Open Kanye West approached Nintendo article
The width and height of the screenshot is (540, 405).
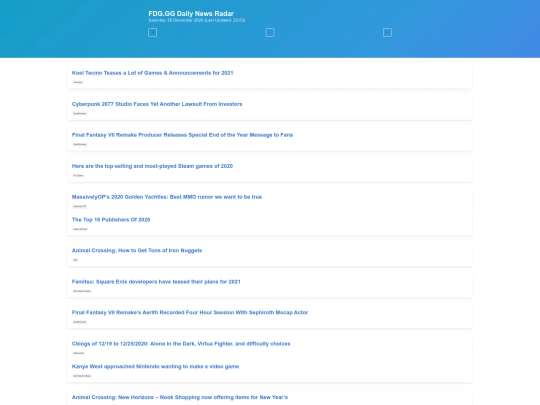click(x=155, y=366)
